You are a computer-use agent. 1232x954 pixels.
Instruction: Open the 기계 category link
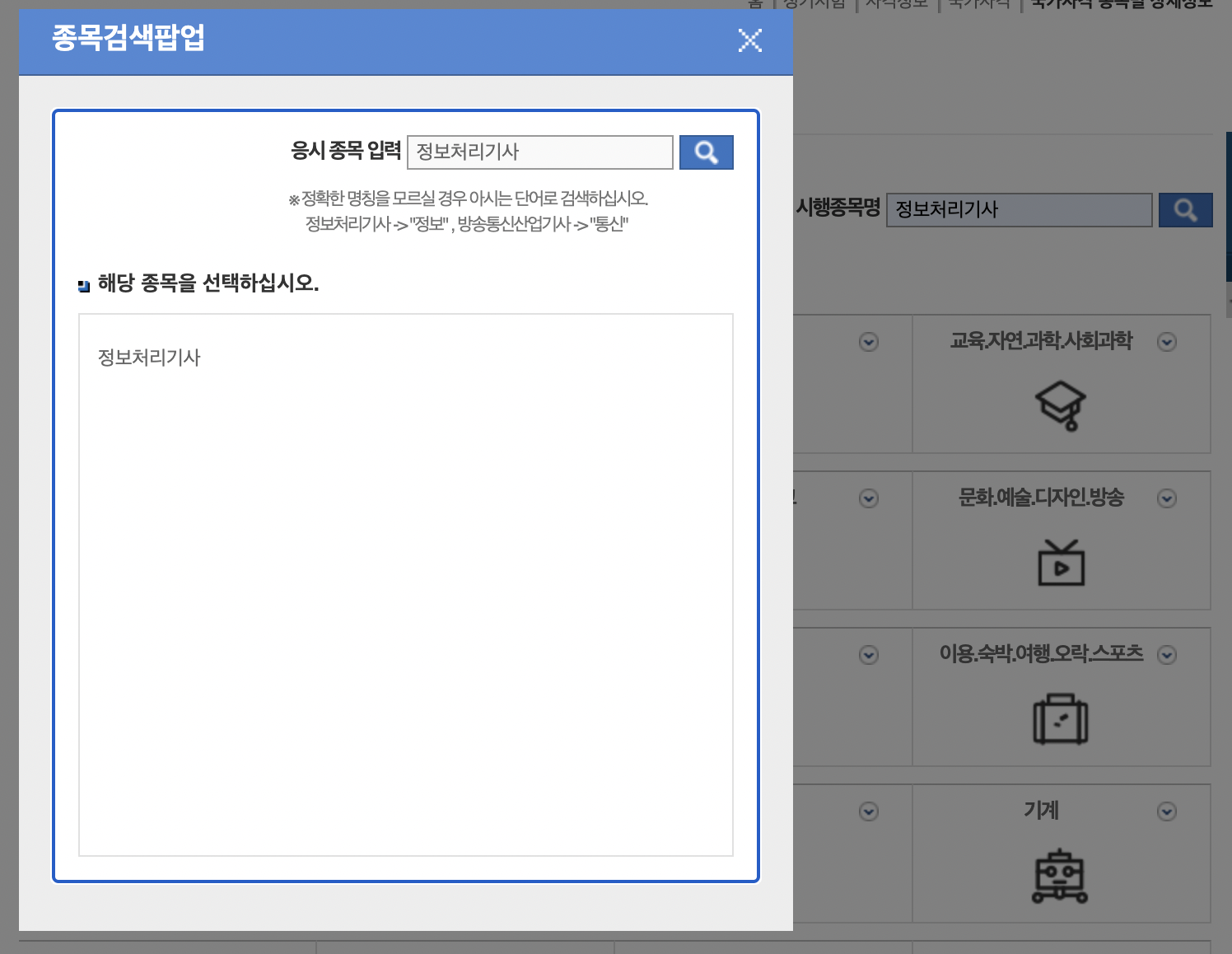pyautogui.click(x=1041, y=811)
